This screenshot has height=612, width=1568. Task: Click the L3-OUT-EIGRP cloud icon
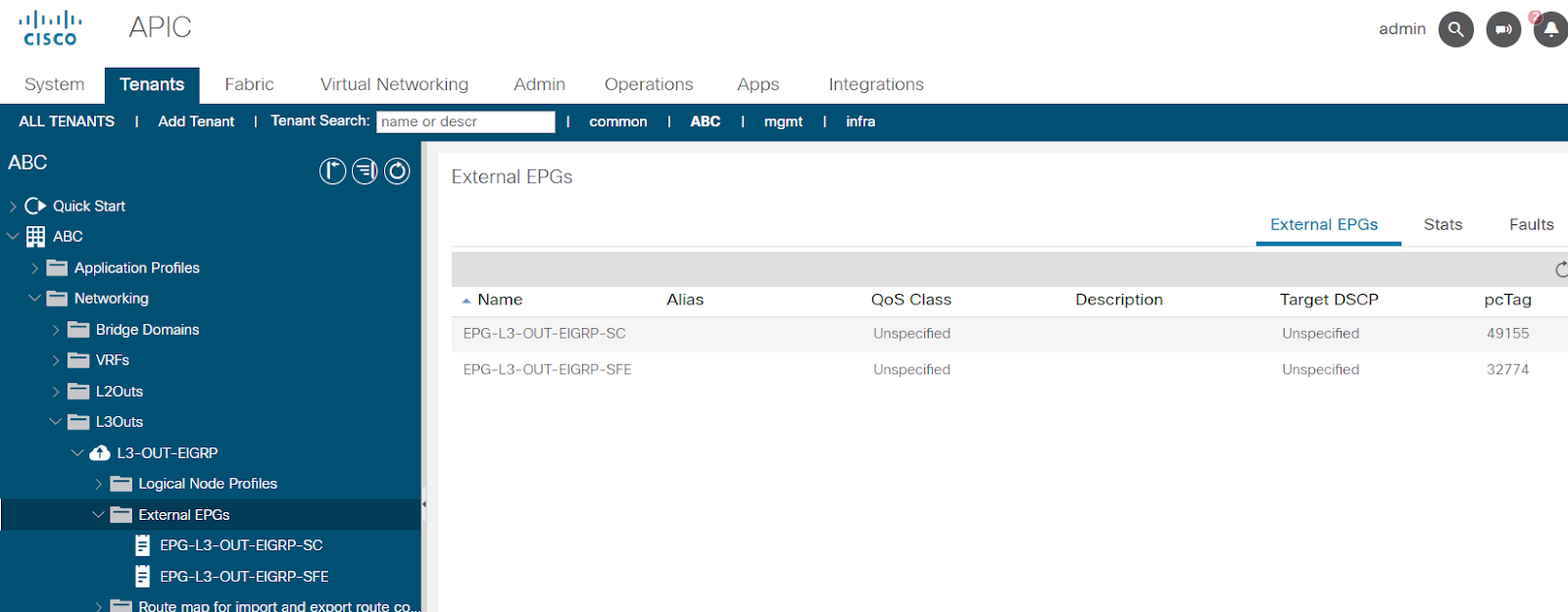click(x=100, y=452)
